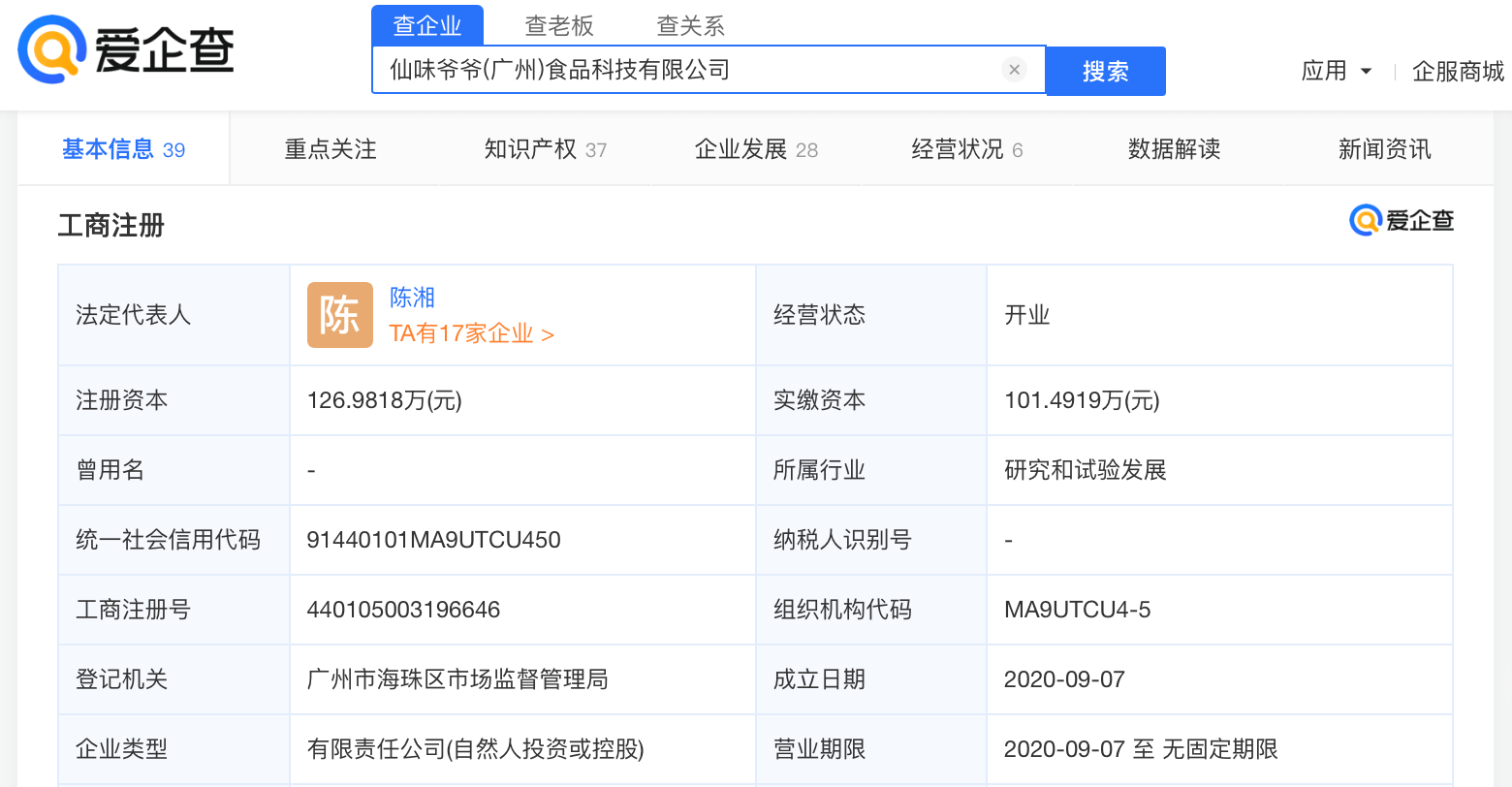
Task: Select the company type 有限责任公司(自然人投资或控股)
Action: pyautogui.click(x=476, y=749)
